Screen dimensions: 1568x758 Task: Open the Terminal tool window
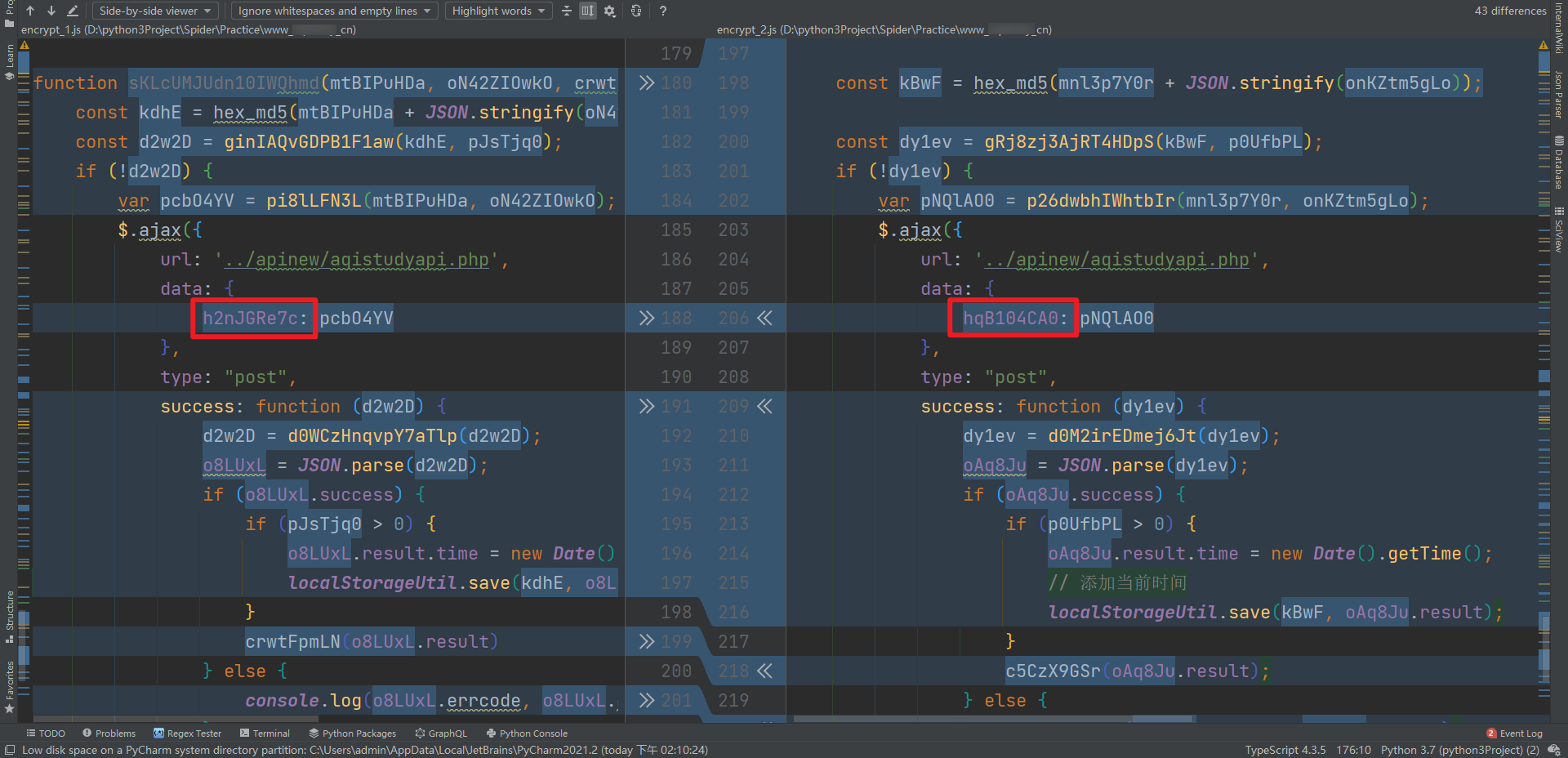(265, 733)
